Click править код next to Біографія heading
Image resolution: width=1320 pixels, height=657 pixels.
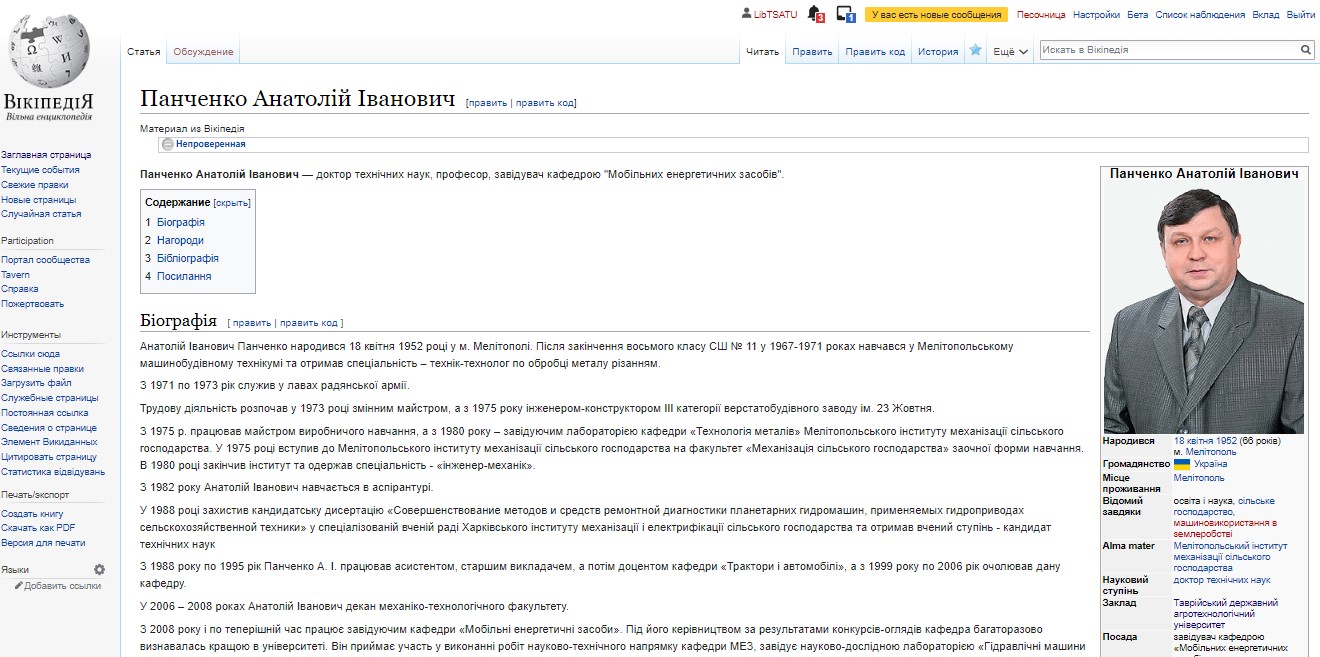309,323
